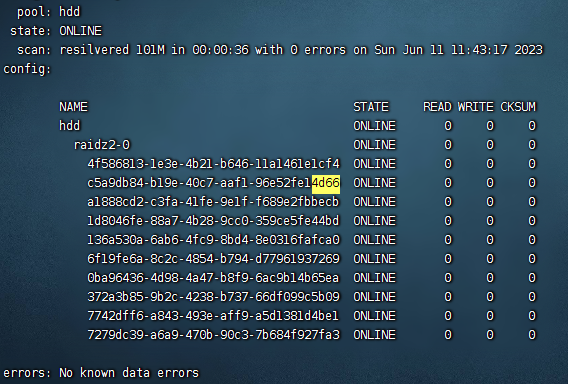
Task: Click the READ count for hdd row
Action: pyautogui.click(x=448, y=126)
